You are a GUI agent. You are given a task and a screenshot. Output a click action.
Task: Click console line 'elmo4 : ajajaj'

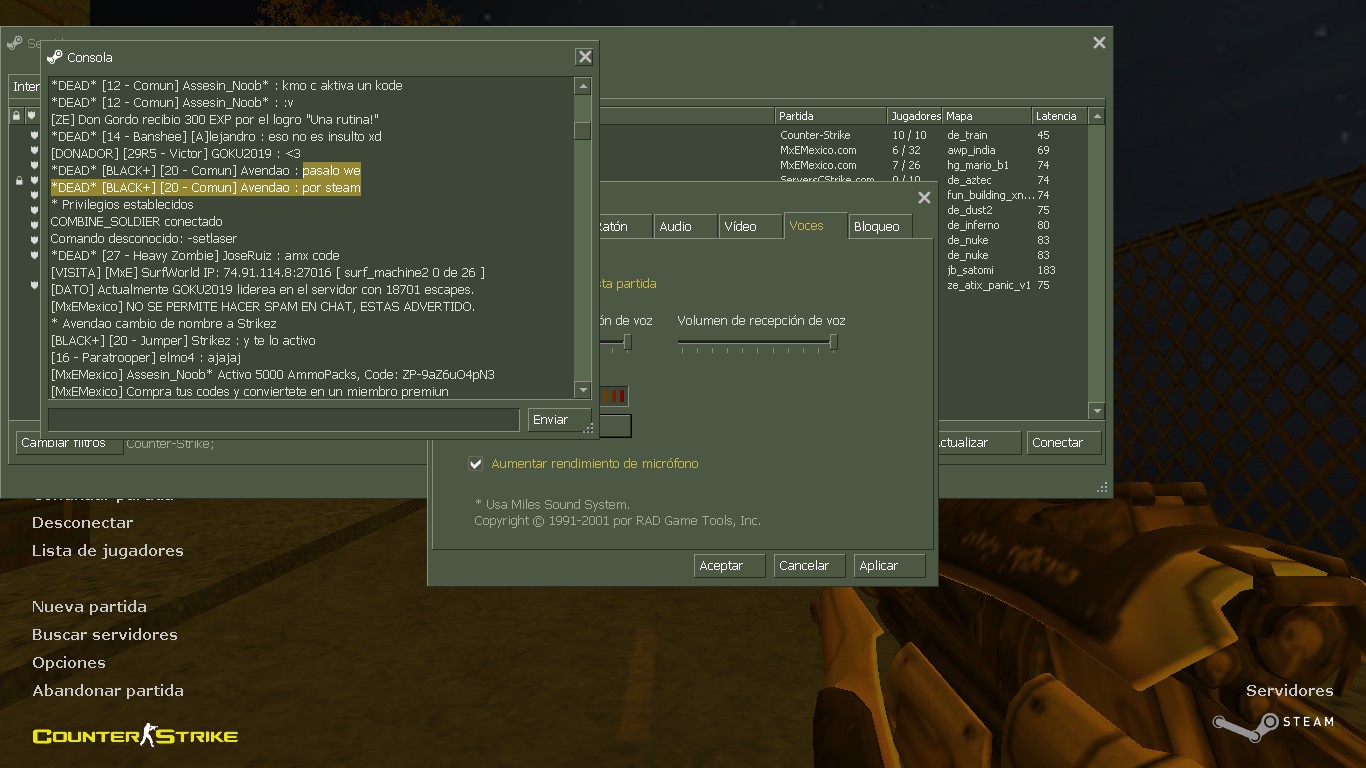146,358
